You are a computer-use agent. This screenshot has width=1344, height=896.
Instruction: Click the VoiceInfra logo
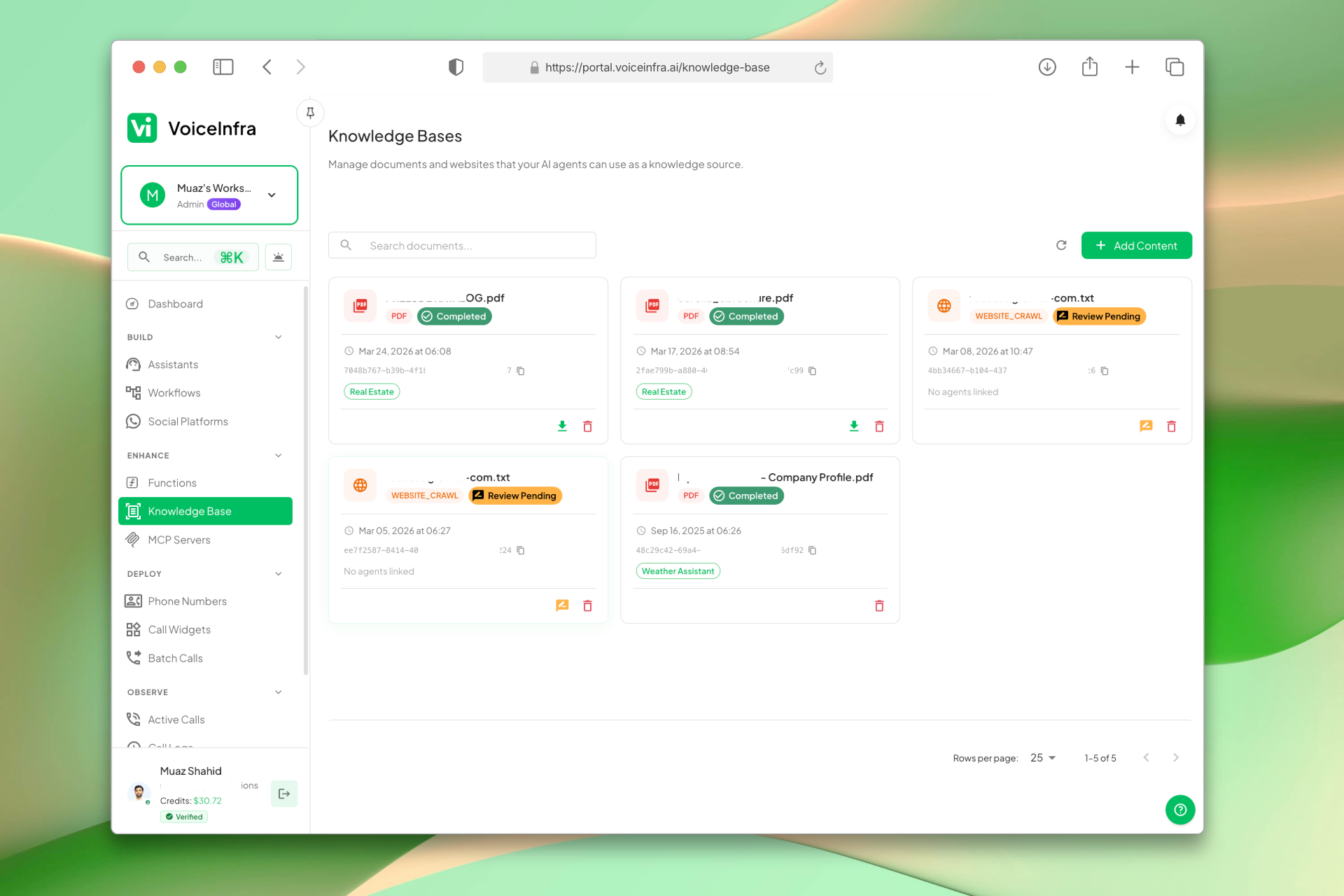coord(192,128)
